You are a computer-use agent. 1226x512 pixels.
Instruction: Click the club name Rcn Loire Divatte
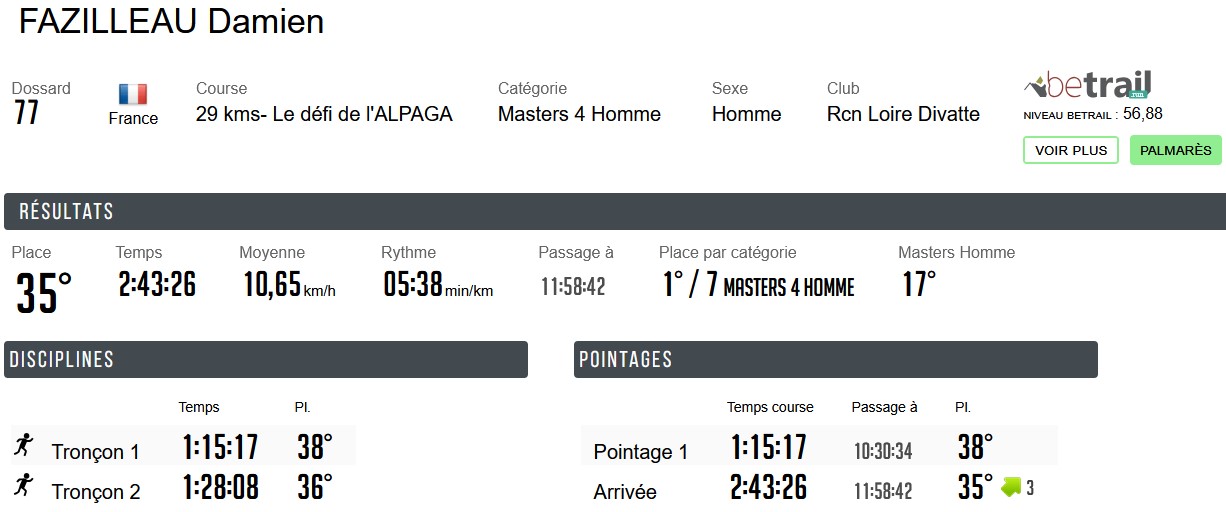[x=903, y=114]
